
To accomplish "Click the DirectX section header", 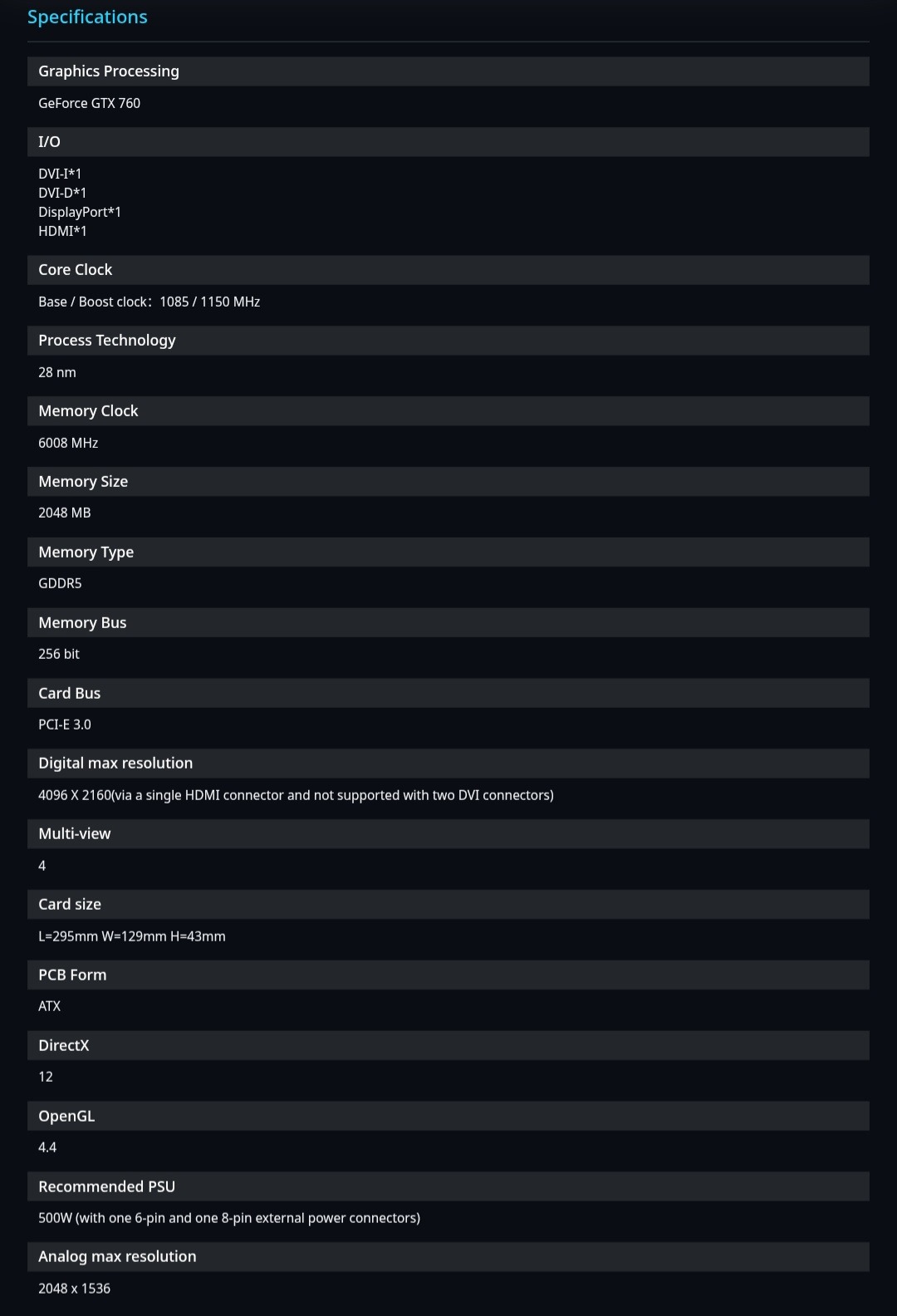I will [x=64, y=1046].
